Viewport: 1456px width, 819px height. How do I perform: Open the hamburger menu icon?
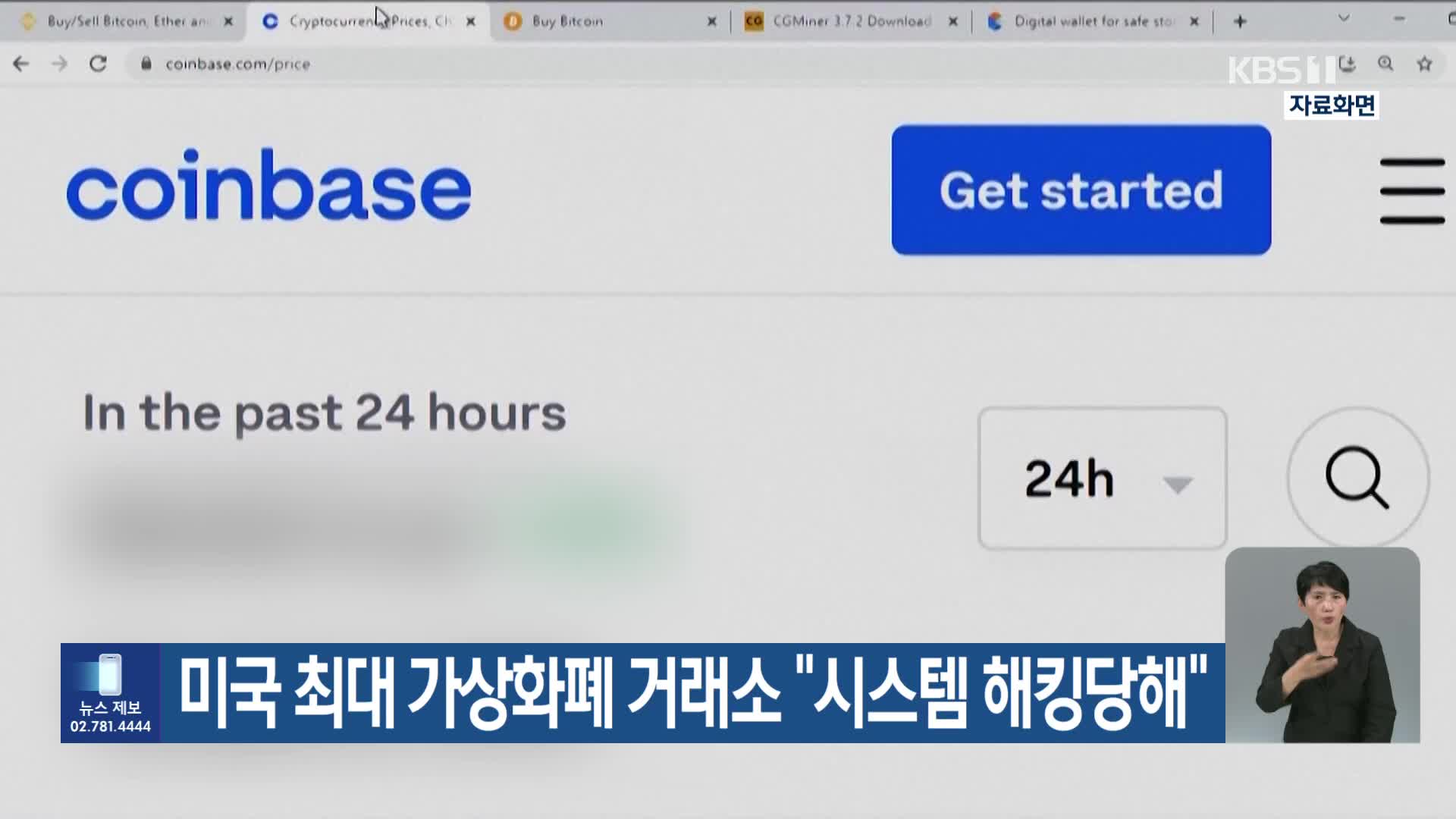1412,191
